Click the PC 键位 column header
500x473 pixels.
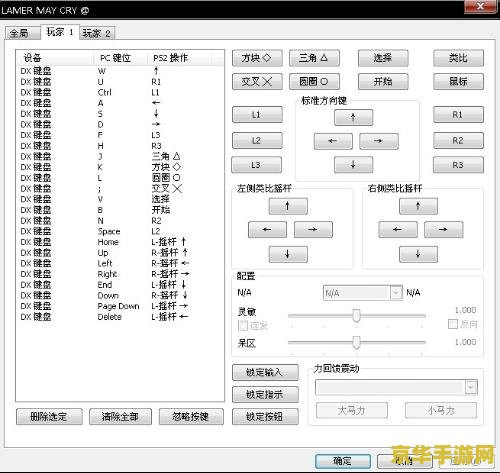[x=121, y=58]
